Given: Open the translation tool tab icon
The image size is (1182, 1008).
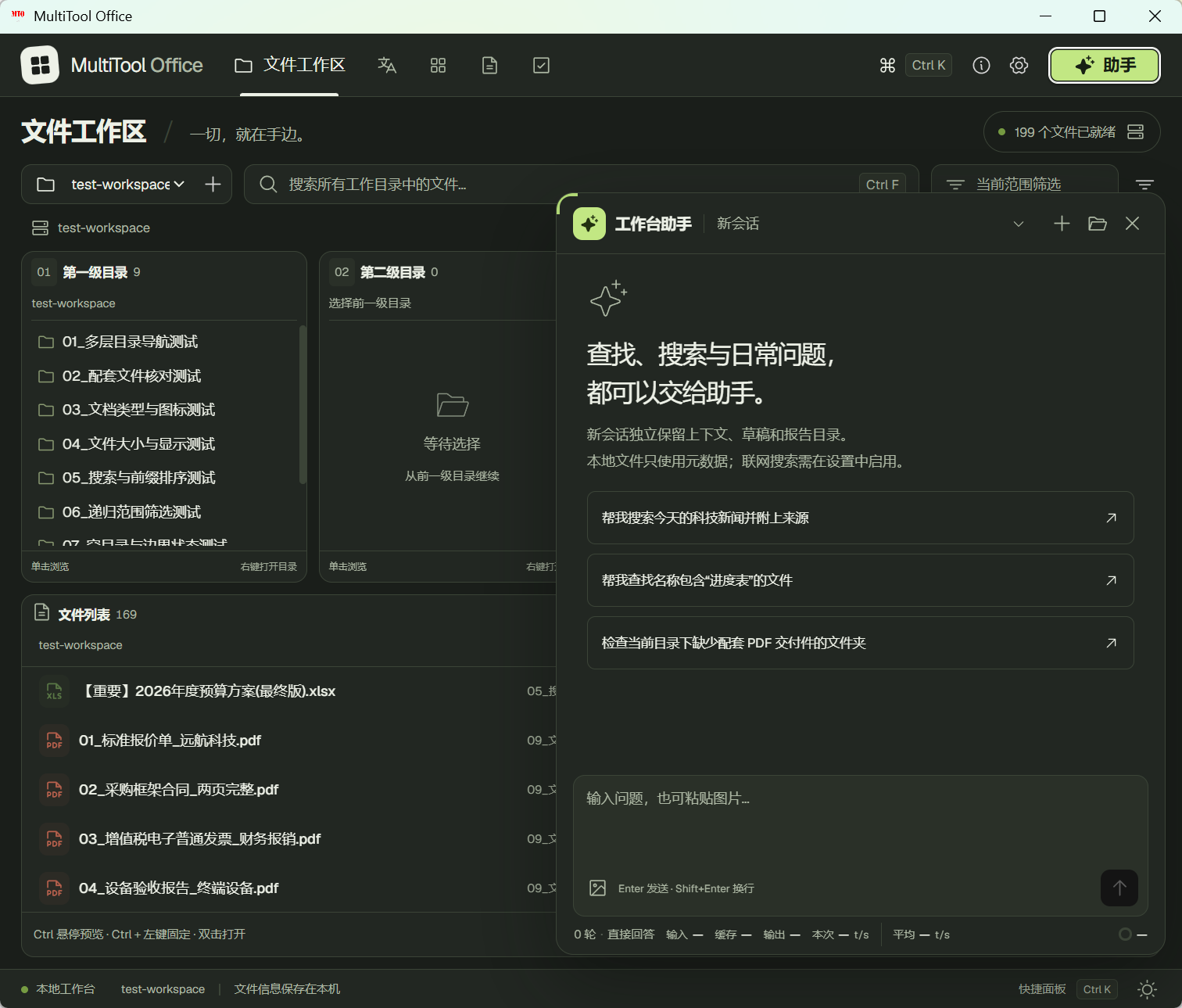Looking at the screenshot, I should (387, 66).
